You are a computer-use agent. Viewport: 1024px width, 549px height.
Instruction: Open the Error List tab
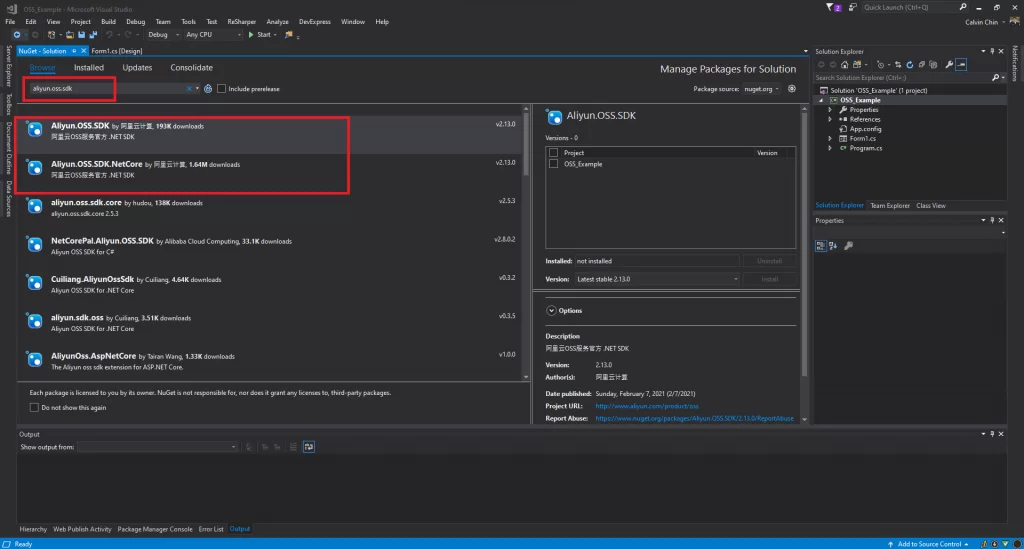211,529
